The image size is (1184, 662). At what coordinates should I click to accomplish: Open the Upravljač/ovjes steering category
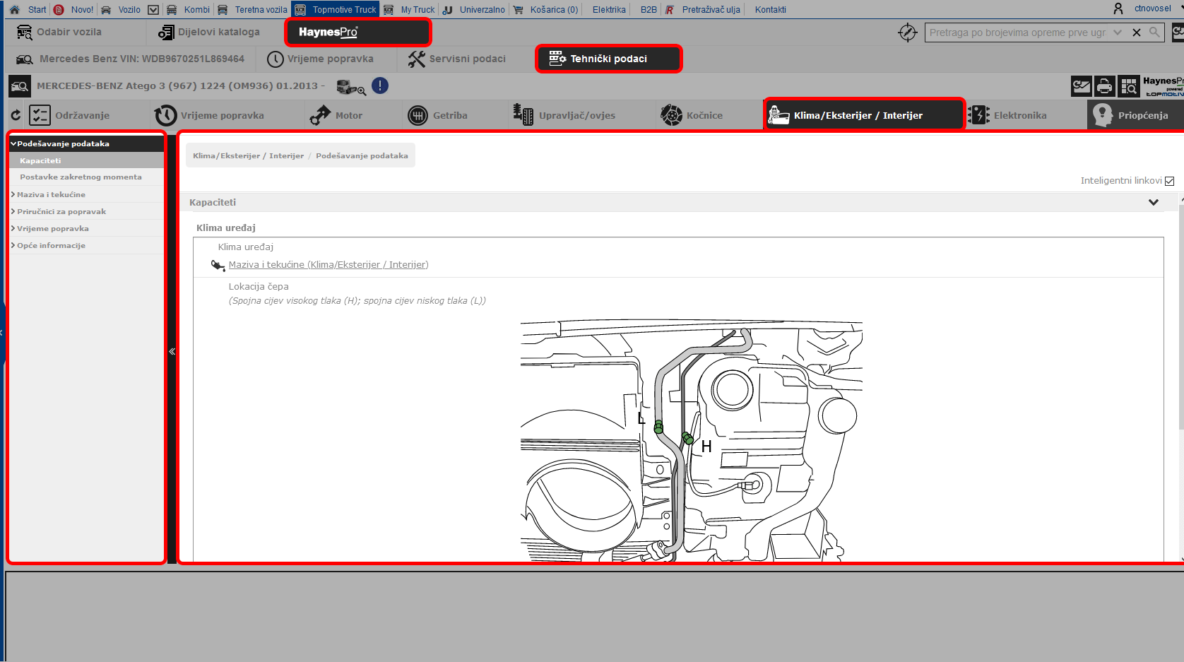click(x=563, y=115)
